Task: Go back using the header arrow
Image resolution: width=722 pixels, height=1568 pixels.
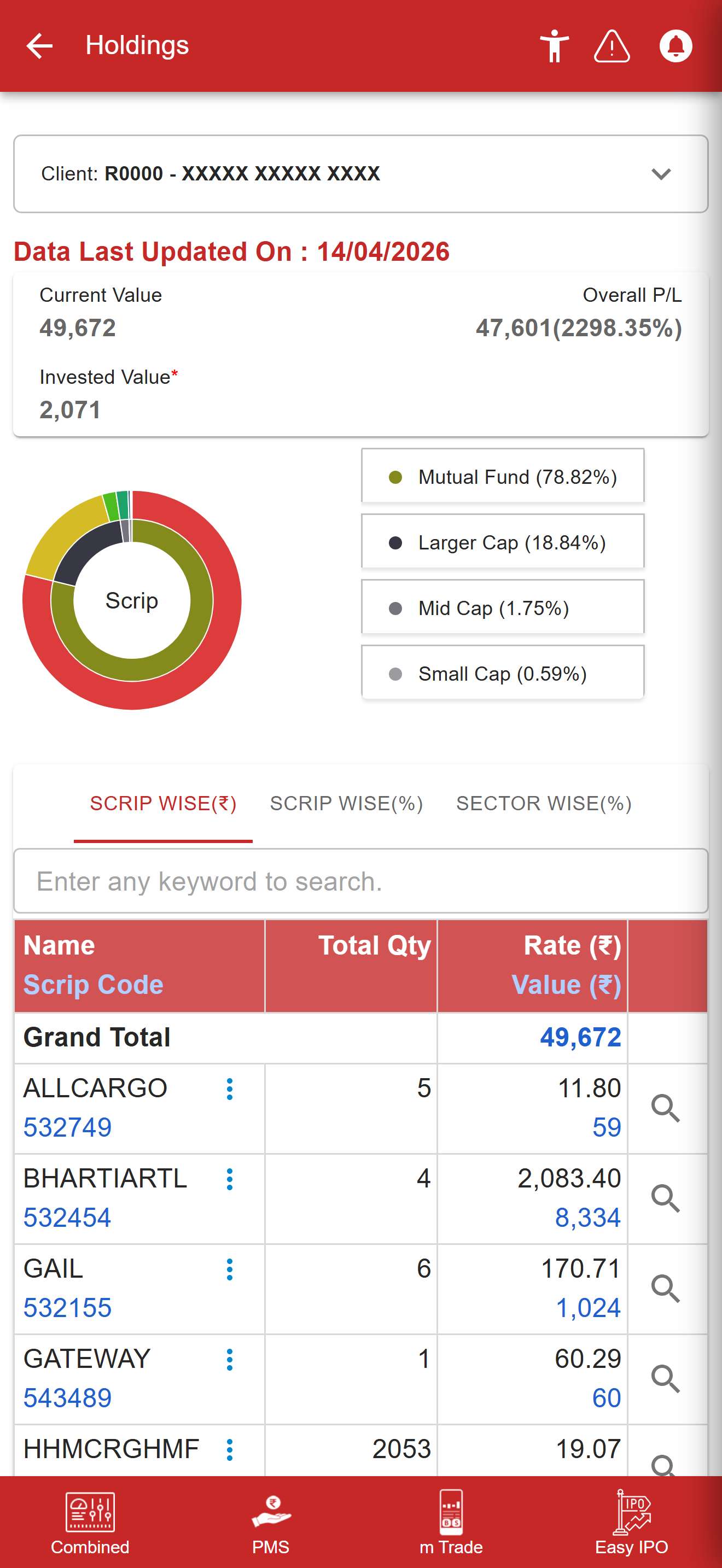Action: tap(39, 46)
